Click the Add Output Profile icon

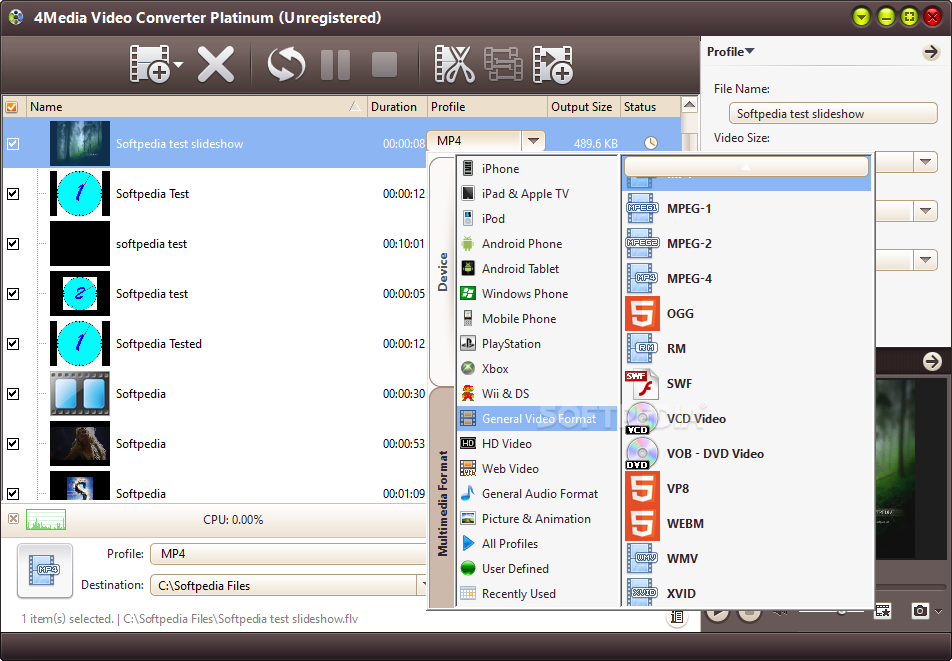click(x=552, y=64)
